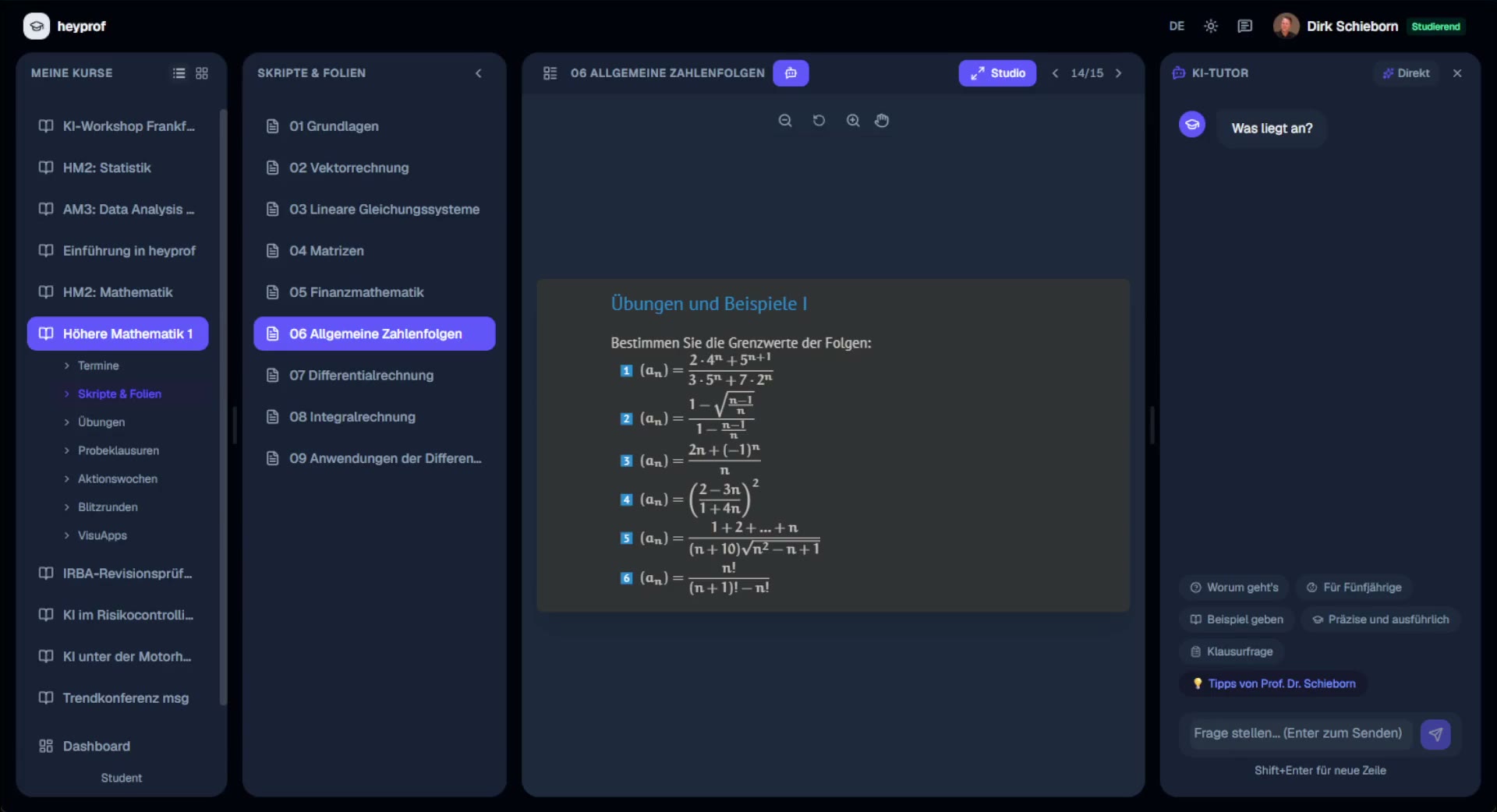
Task: Click the zoom in magnifier icon
Action: [x=853, y=121]
